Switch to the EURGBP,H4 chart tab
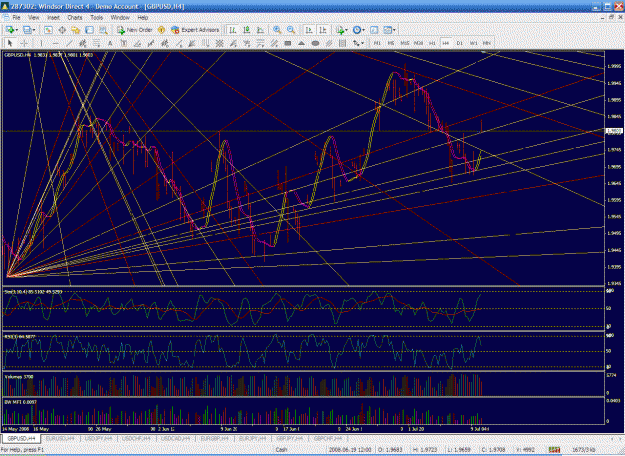 click(214, 438)
